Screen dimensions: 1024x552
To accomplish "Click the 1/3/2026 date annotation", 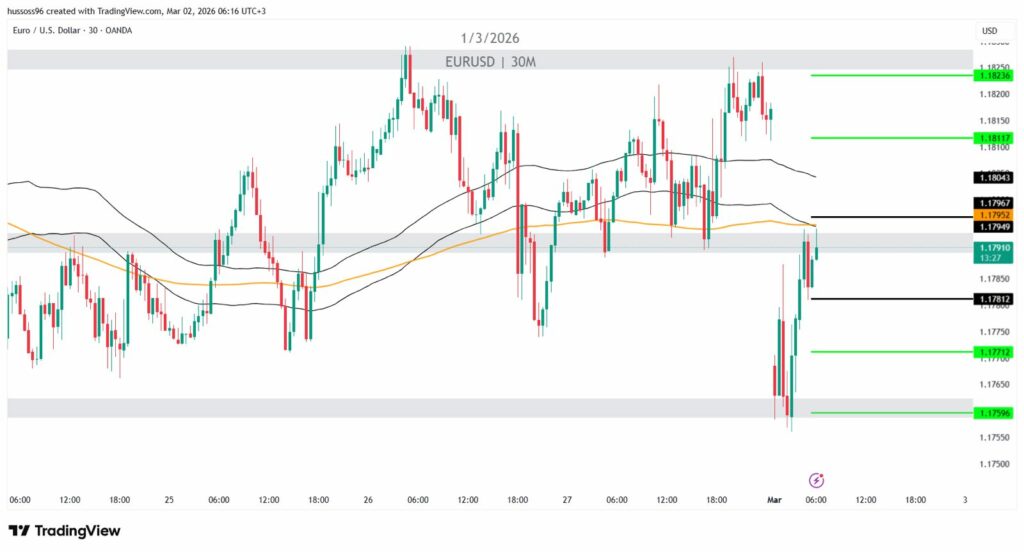I will point(490,38).
